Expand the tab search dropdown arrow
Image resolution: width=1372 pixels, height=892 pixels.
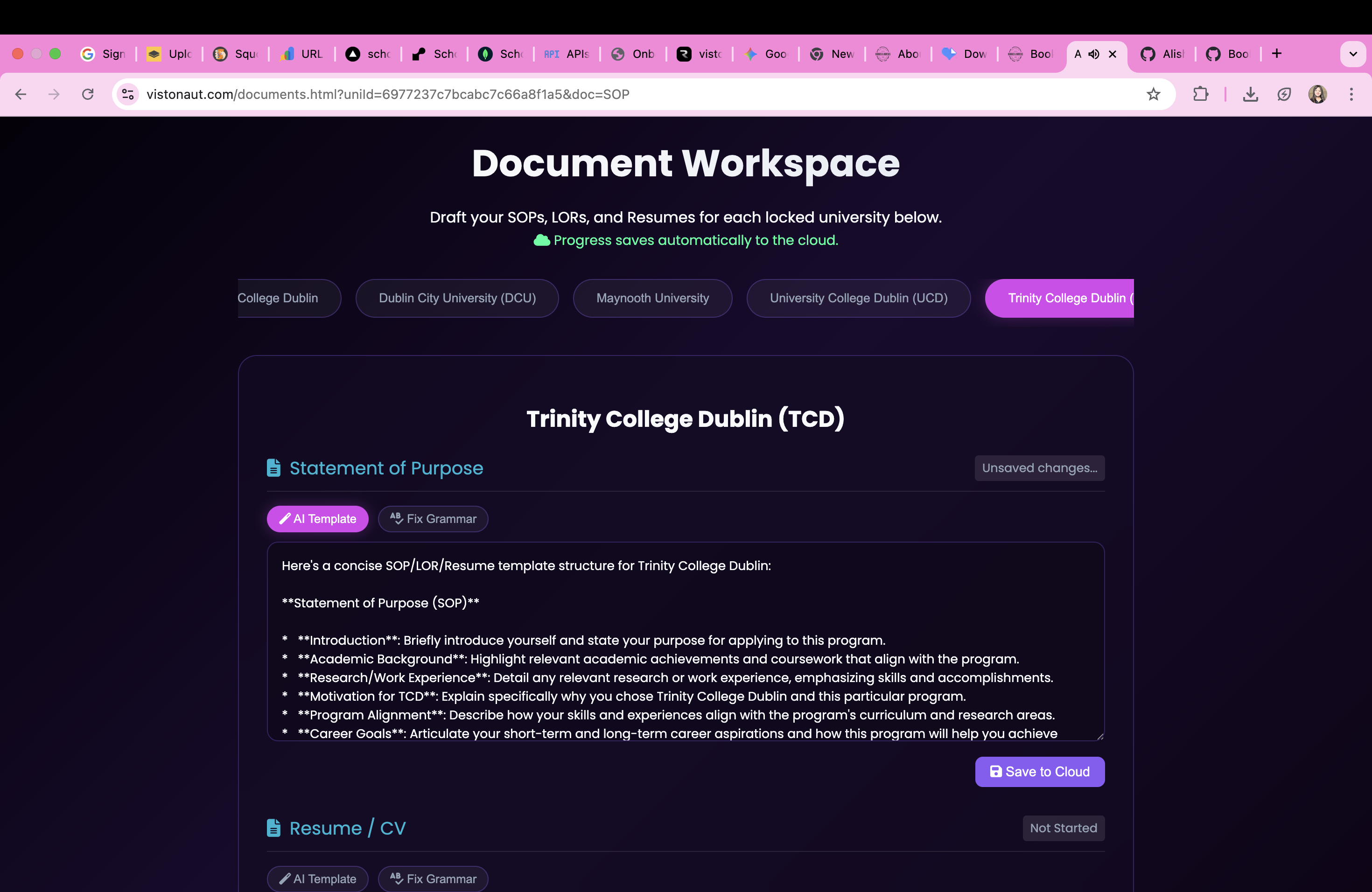tap(1353, 54)
